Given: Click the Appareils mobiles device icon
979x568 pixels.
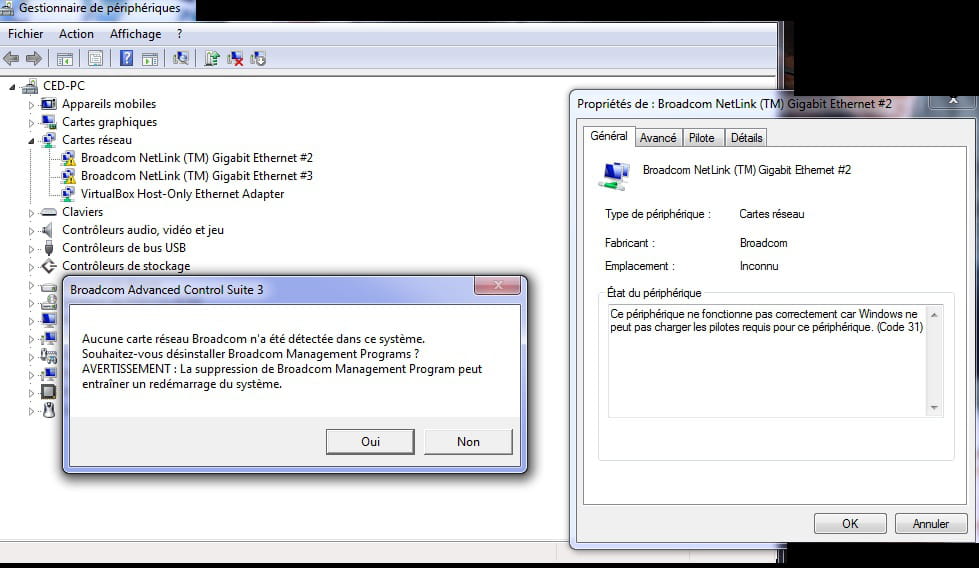Looking at the screenshot, I should (x=48, y=104).
